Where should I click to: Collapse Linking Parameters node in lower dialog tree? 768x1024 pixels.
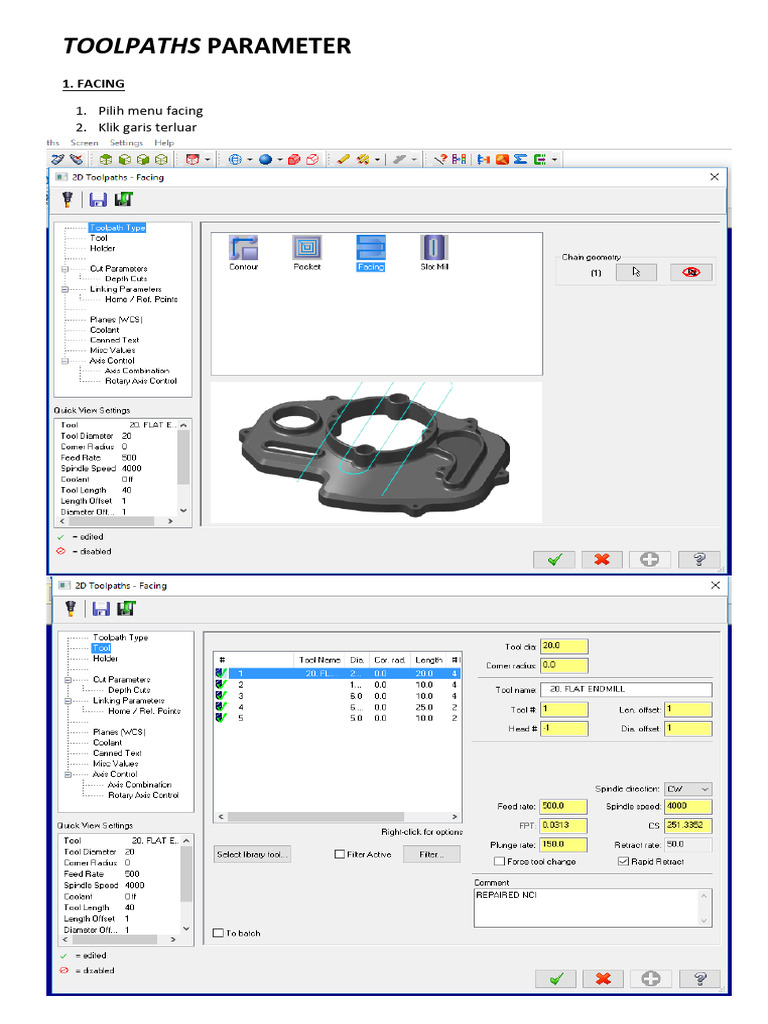click(x=68, y=701)
